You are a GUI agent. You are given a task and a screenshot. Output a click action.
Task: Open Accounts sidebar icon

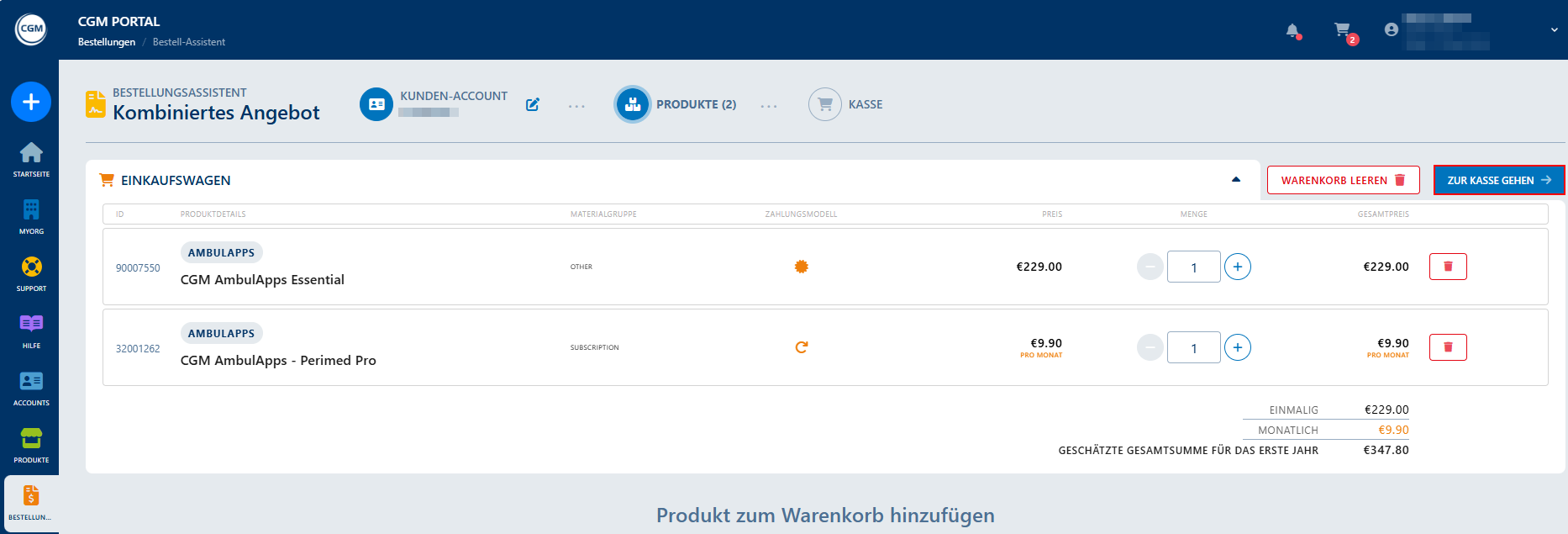[31, 381]
